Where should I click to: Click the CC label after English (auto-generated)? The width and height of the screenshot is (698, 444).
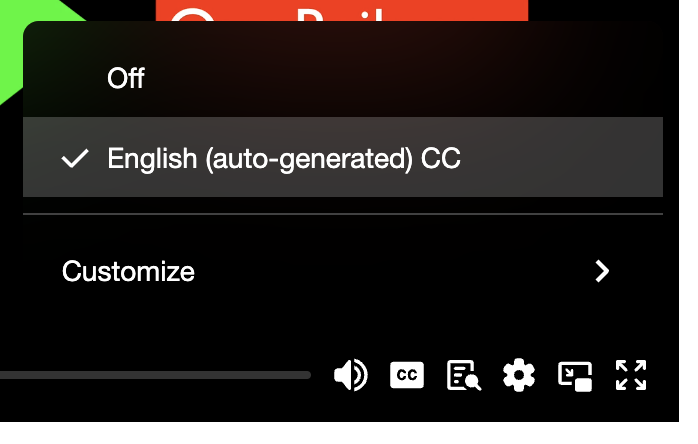pyautogui.click(x=441, y=158)
